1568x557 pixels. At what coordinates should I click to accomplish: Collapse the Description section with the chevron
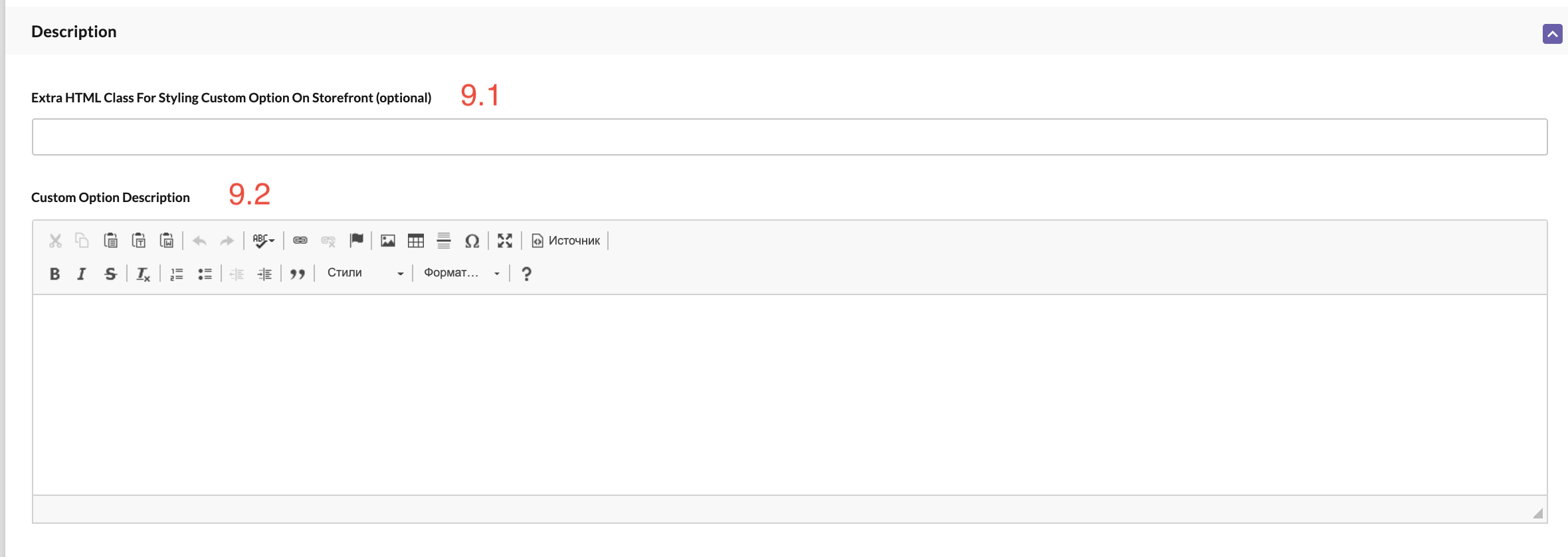[1552, 34]
